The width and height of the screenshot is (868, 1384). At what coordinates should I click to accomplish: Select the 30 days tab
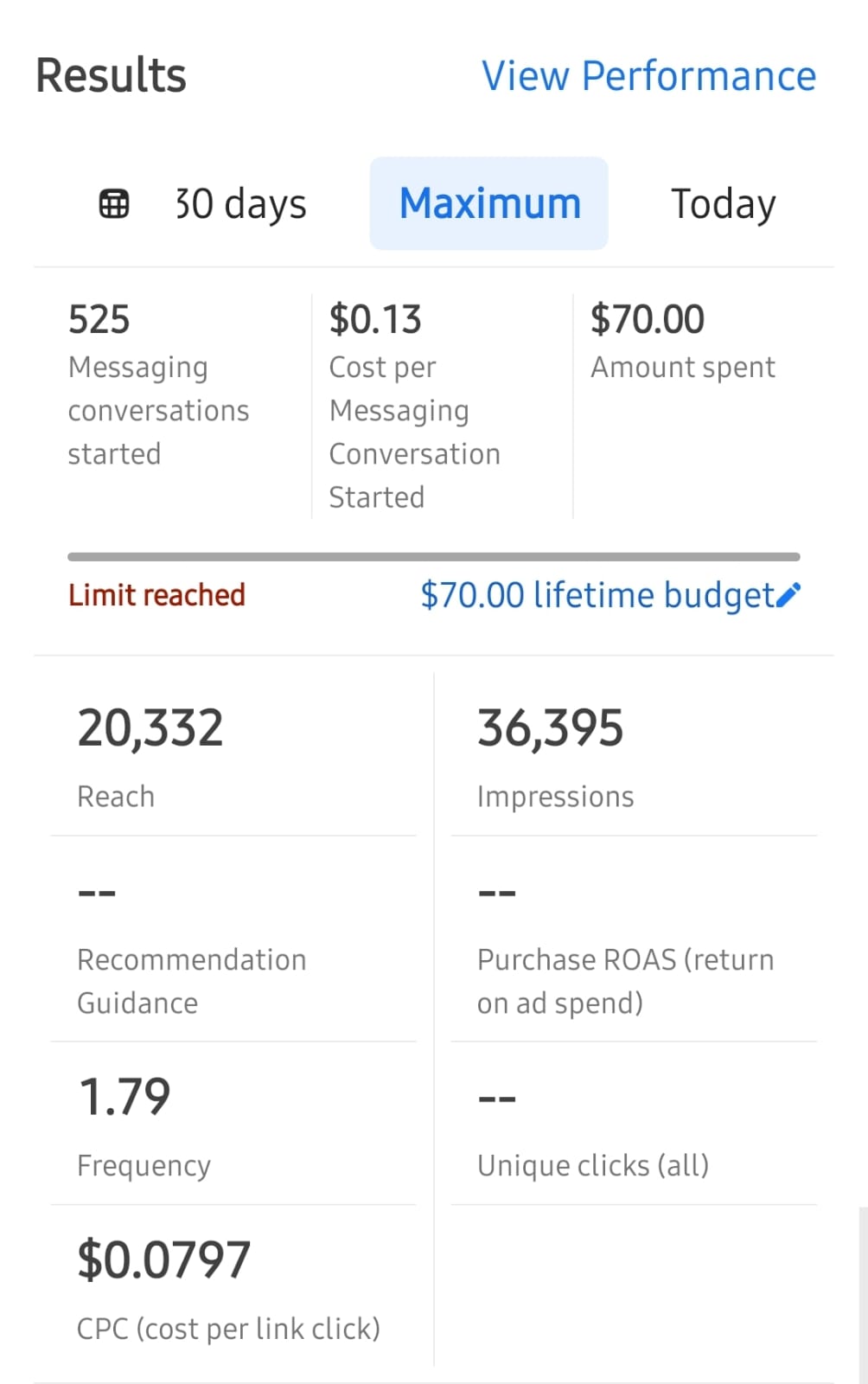(241, 204)
